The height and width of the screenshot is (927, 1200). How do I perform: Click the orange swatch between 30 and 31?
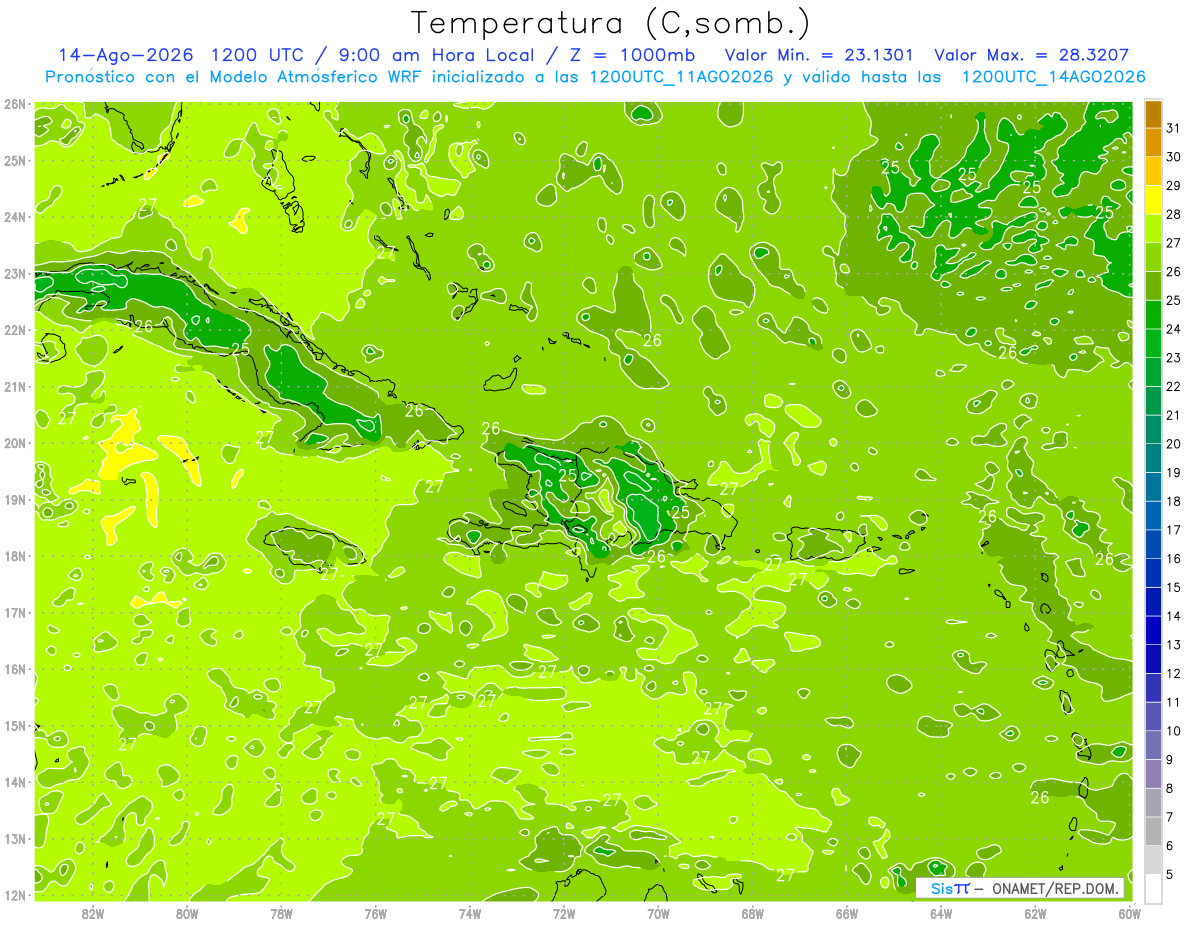(x=1153, y=143)
